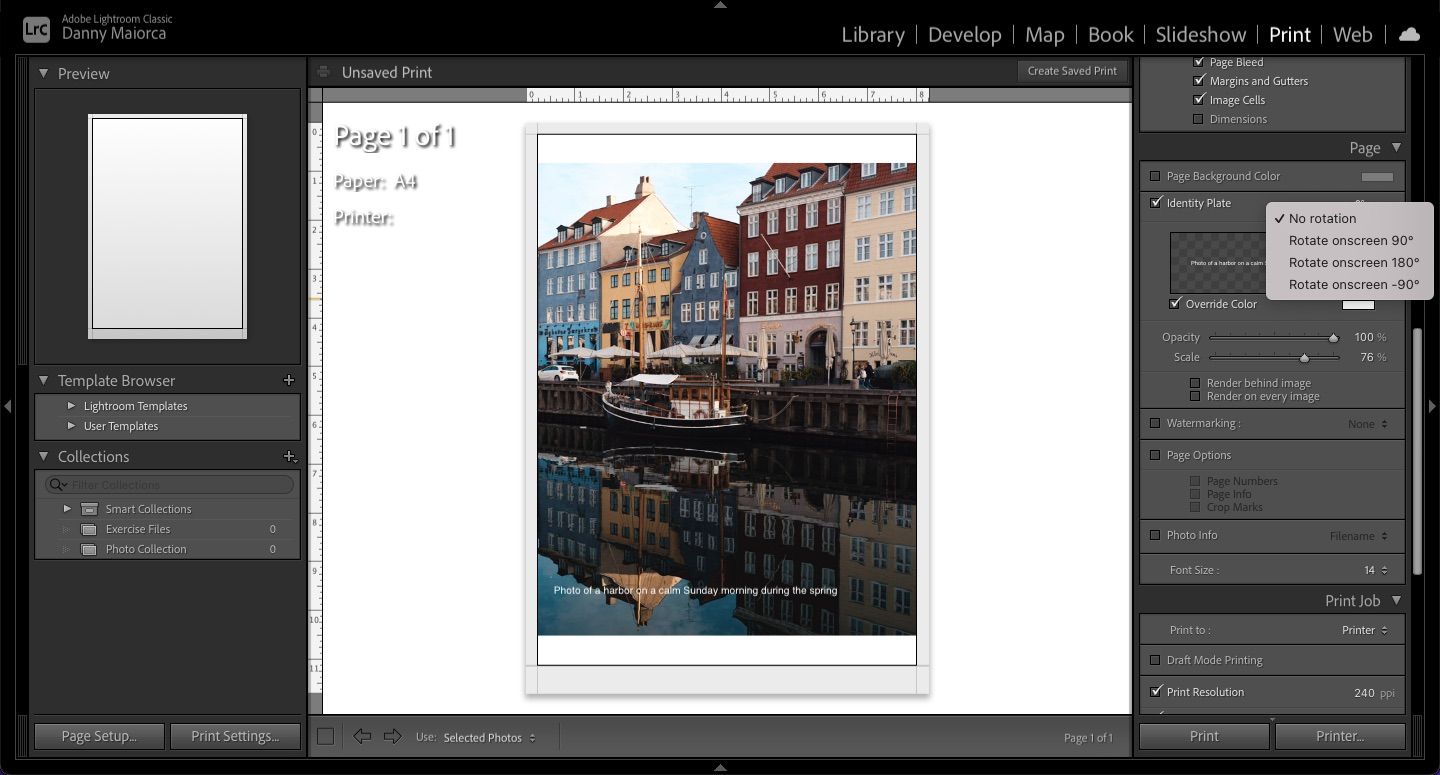Image resolution: width=1440 pixels, height=775 pixels.
Task: Select Rotate onscreen 90° option
Action: 1350,240
